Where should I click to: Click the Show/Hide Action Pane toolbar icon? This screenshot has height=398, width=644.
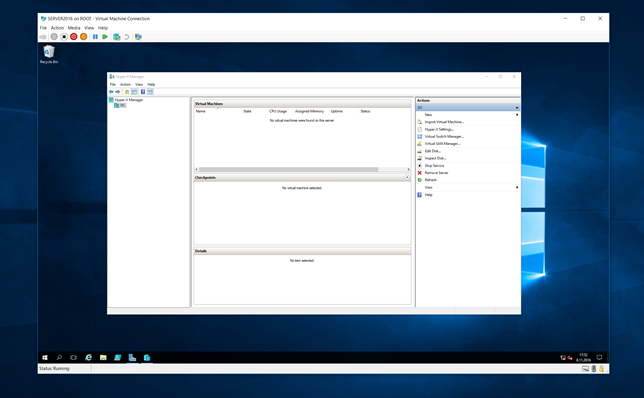(x=150, y=92)
